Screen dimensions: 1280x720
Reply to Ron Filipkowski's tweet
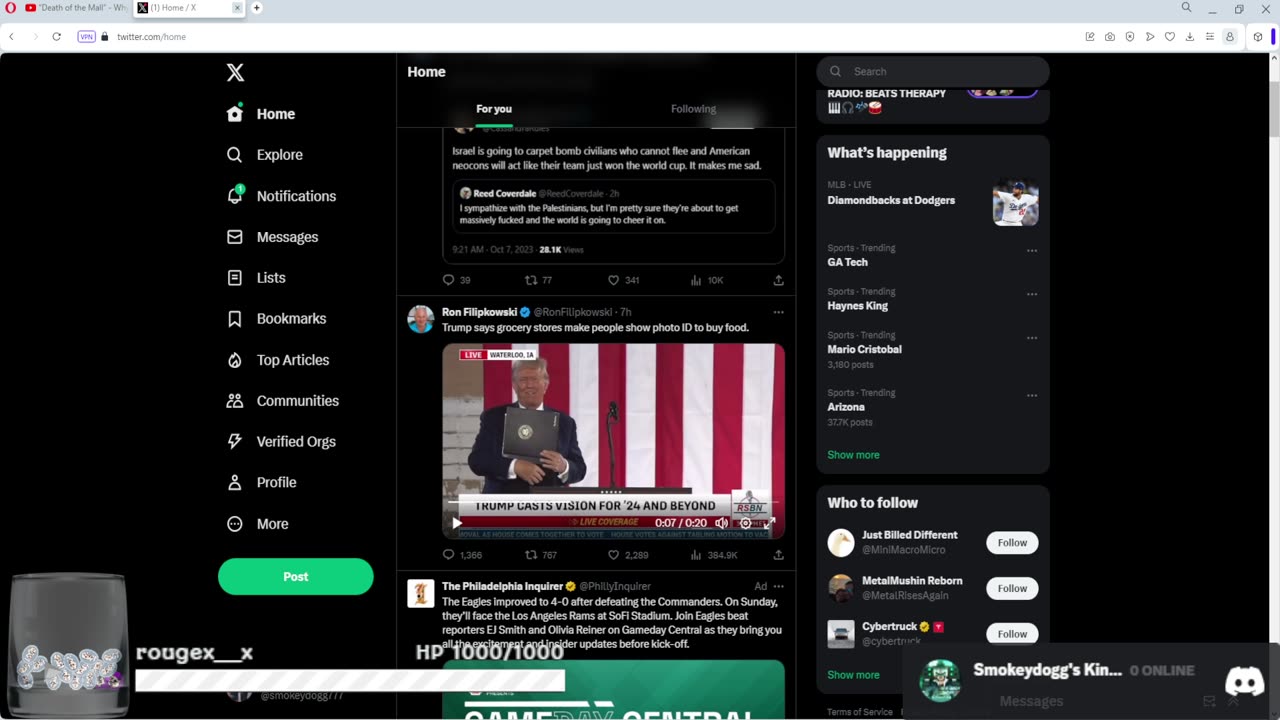(449, 555)
